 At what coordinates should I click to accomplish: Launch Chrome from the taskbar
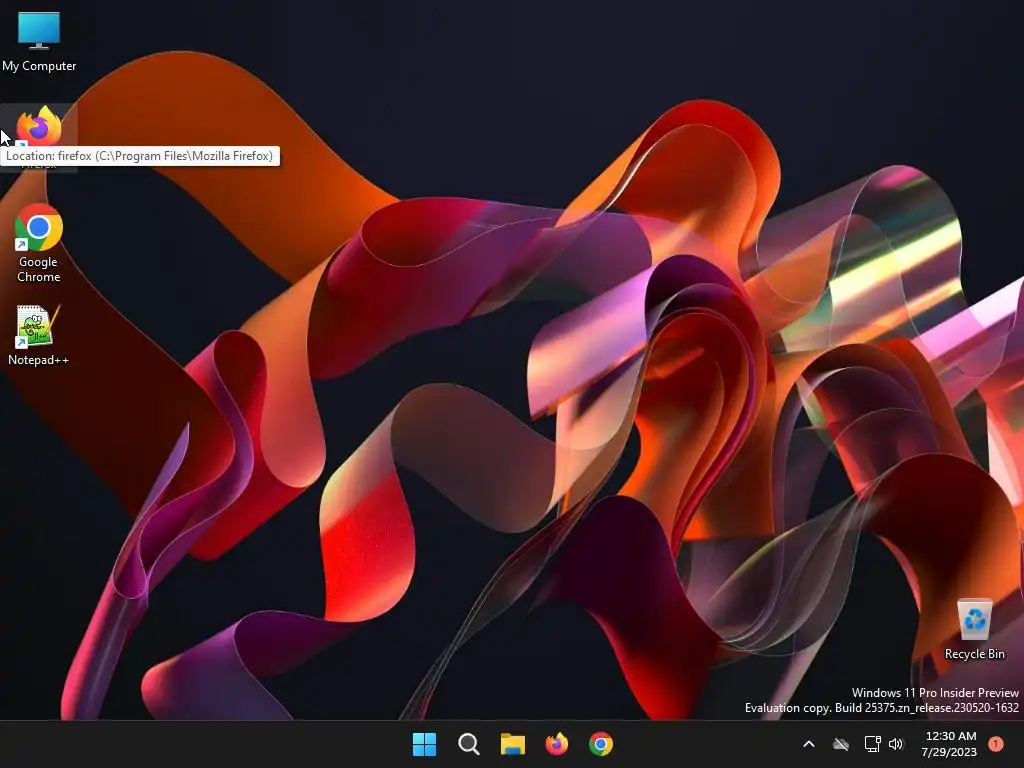click(601, 744)
